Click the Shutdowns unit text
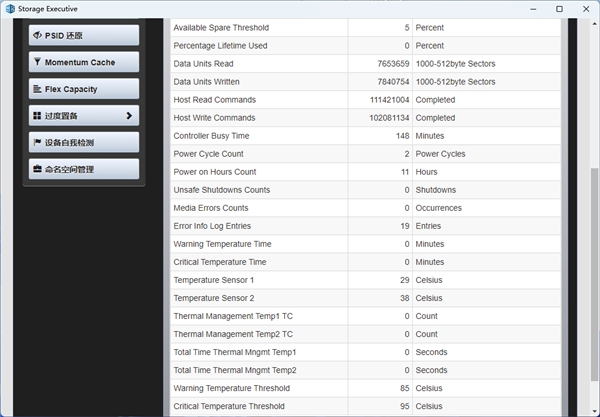The width and height of the screenshot is (600, 417). click(435, 190)
